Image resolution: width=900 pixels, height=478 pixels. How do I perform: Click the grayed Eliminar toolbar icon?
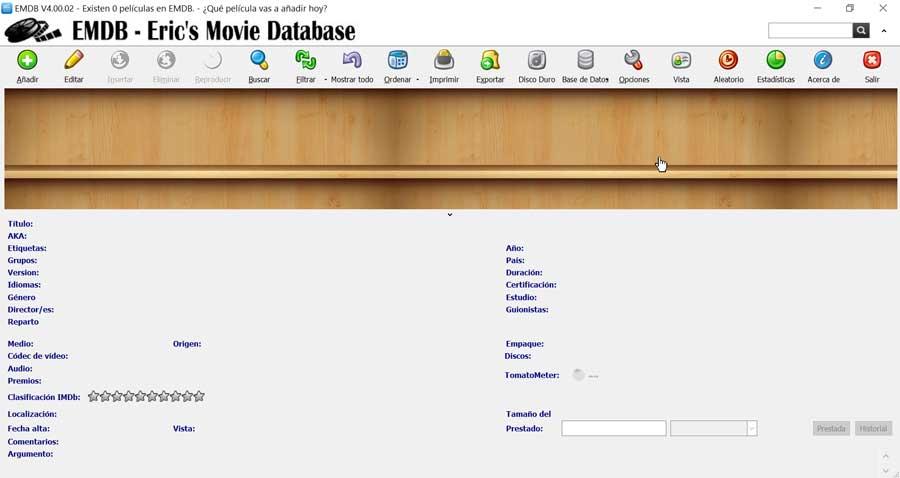[166, 60]
